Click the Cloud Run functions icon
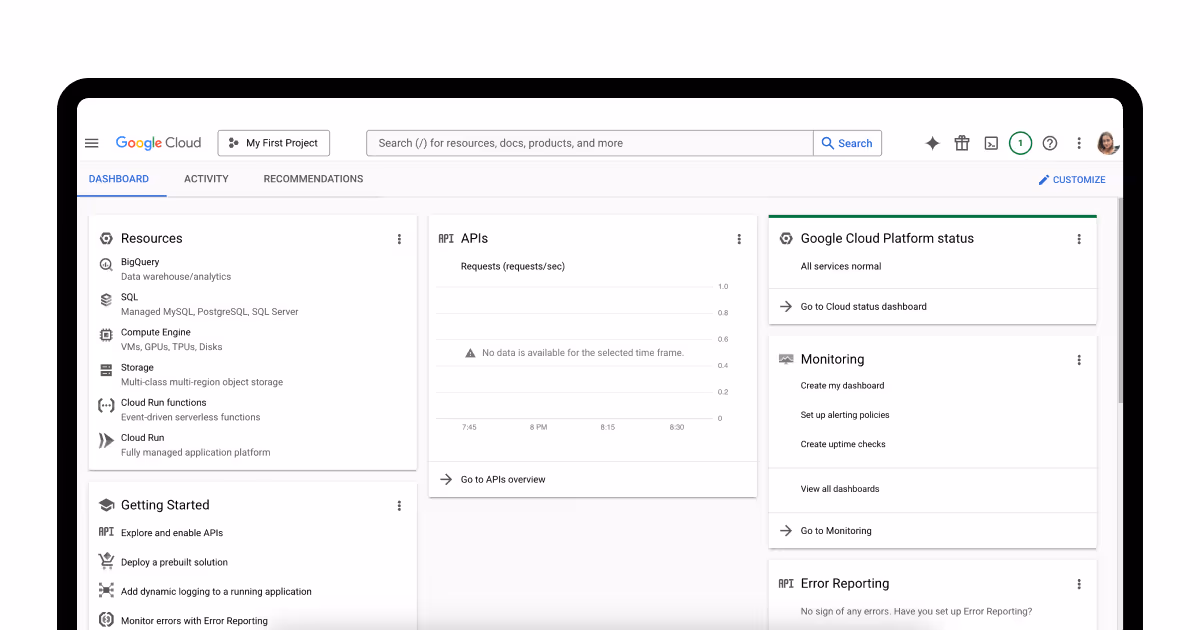 pyautogui.click(x=106, y=405)
